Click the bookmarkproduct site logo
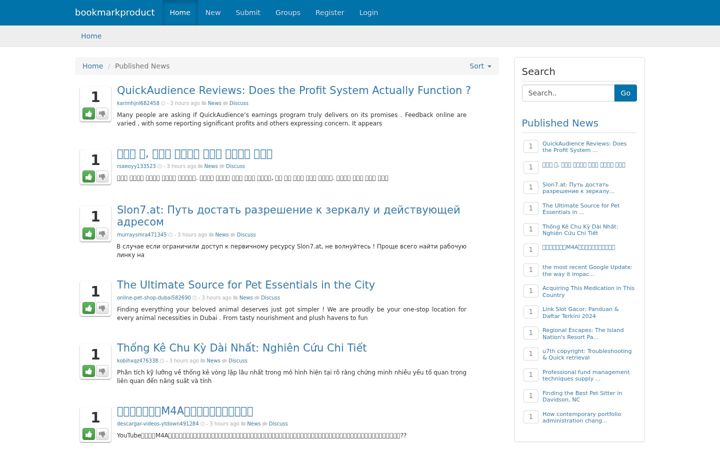Screen dimensions: 720x450 point(115,12)
